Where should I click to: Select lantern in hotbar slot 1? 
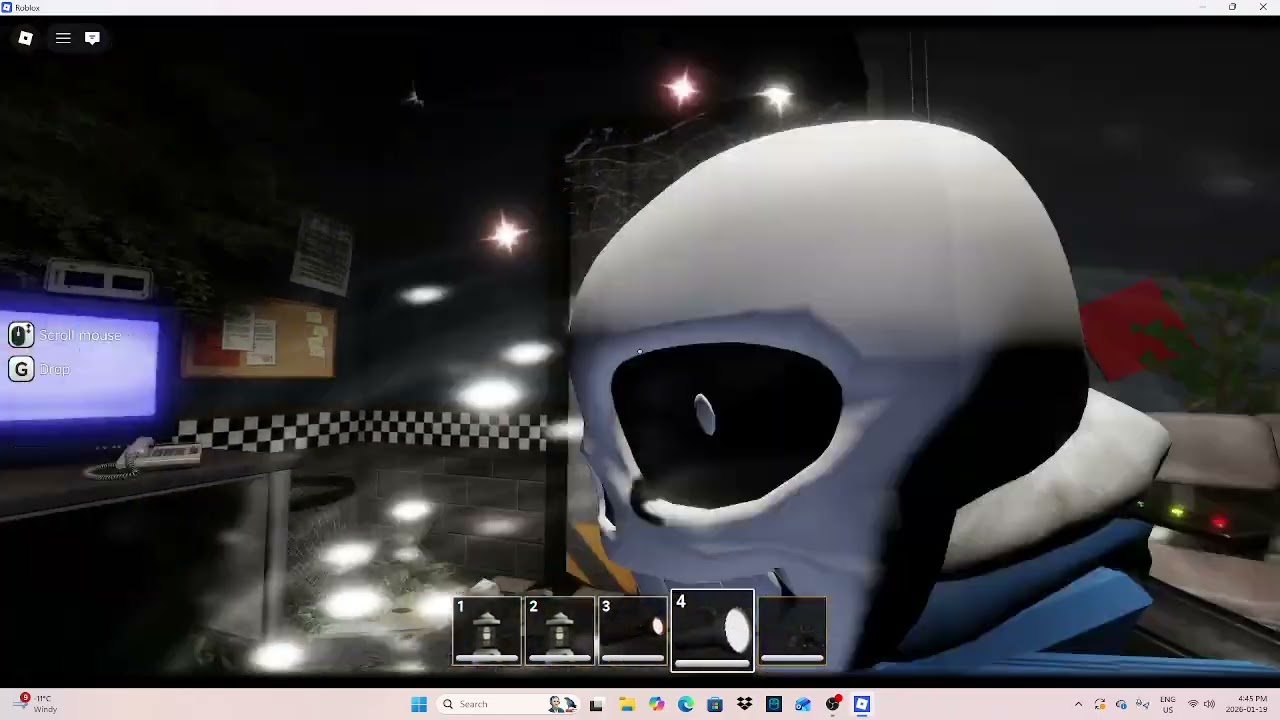coord(487,631)
